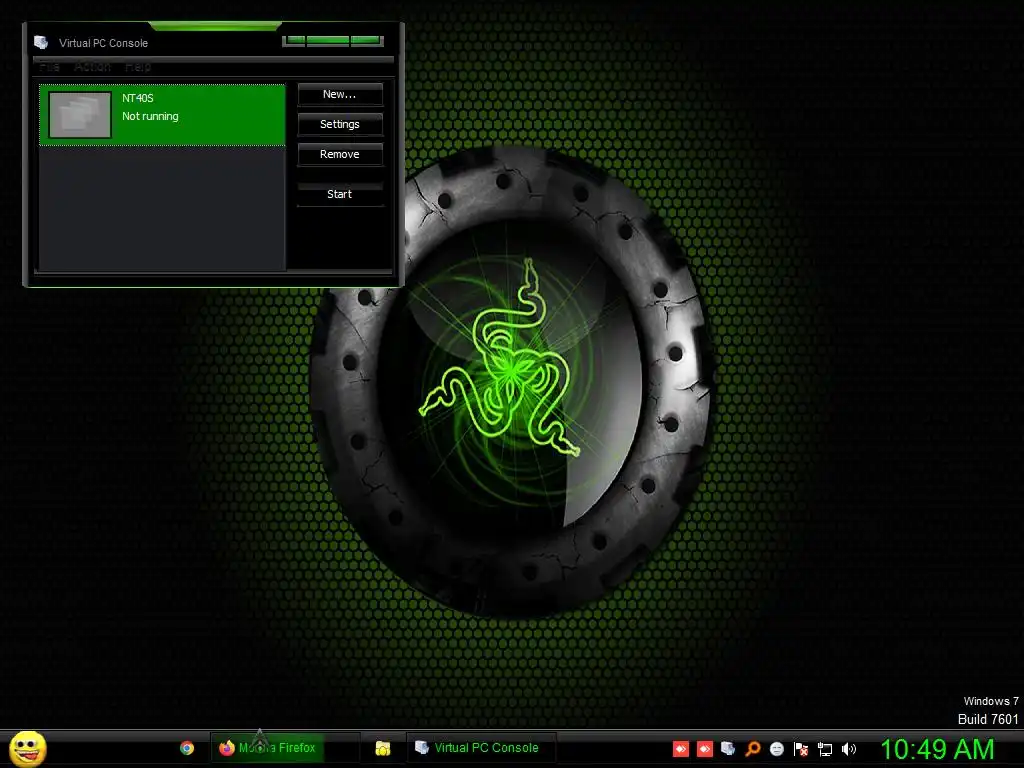Open the smiley face Start button

tap(27, 748)
